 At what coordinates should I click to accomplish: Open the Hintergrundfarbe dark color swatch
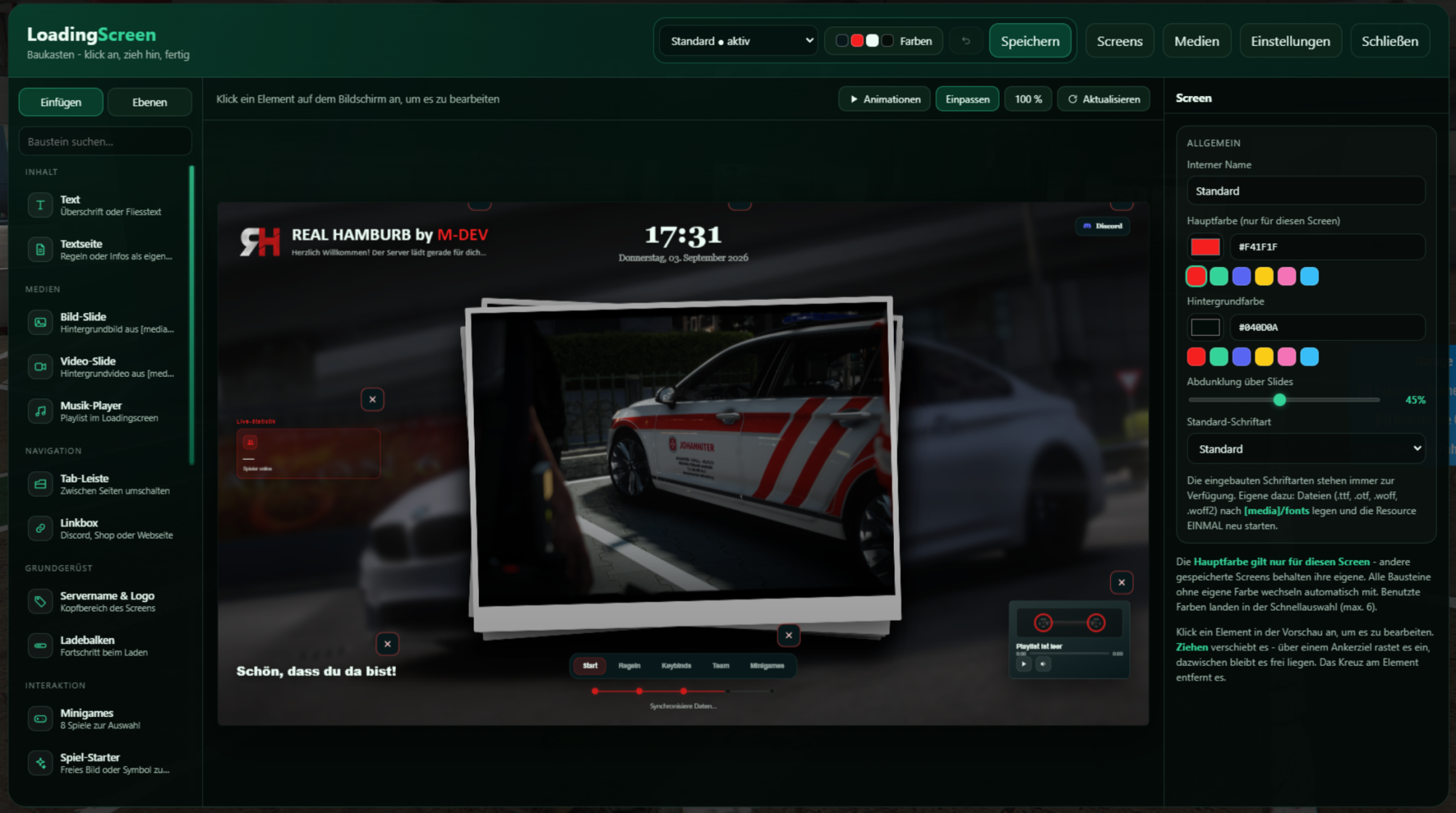tap(1205, 328)
